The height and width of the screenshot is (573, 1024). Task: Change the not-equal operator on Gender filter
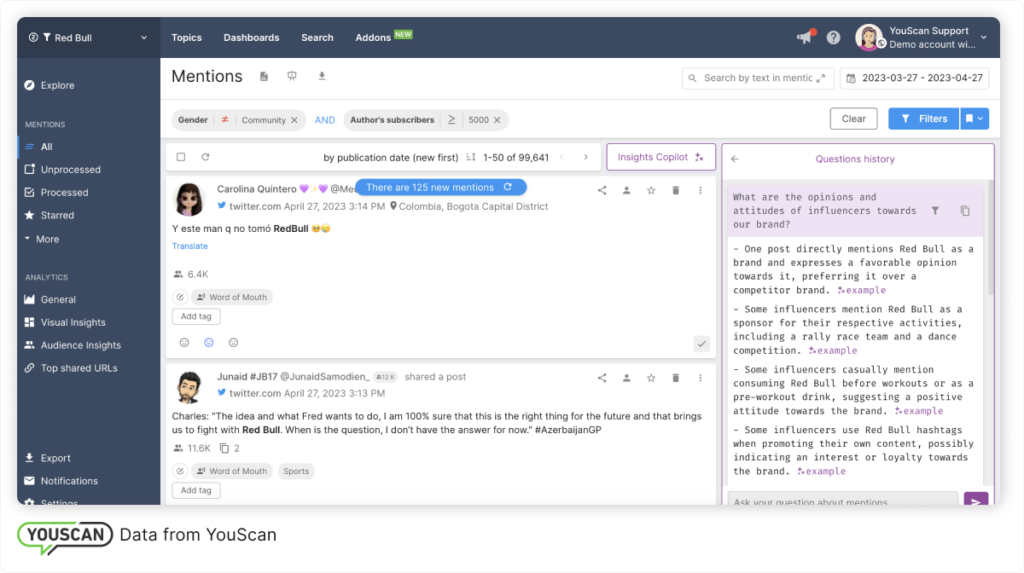tap(225, 120)
